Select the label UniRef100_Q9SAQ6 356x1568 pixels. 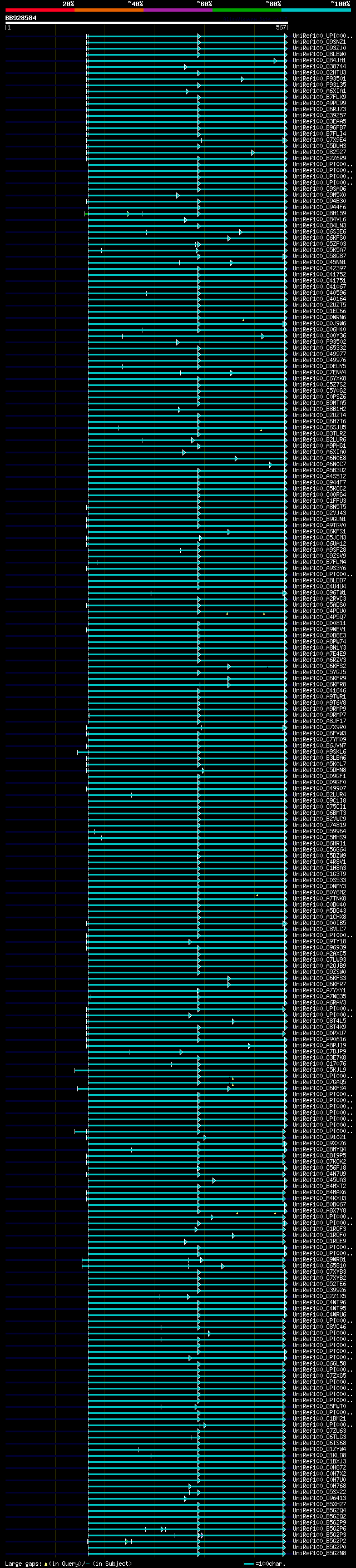point(319,189)
